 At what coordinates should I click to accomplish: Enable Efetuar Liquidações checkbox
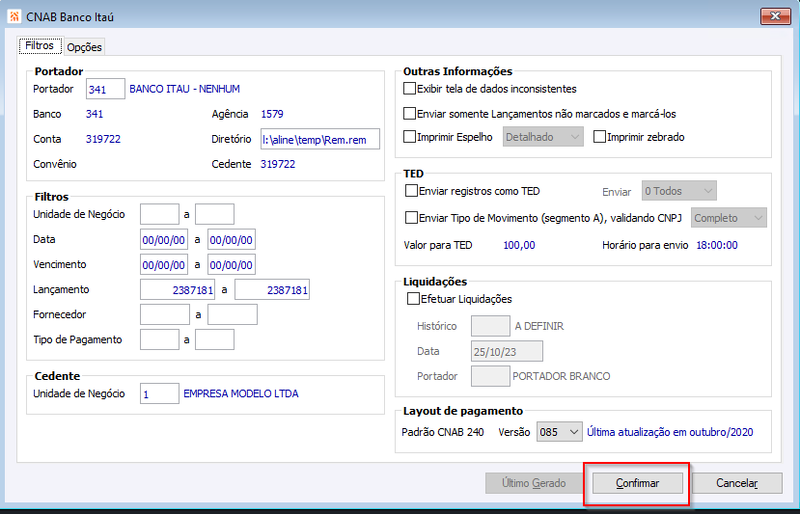tap(413, 299)
